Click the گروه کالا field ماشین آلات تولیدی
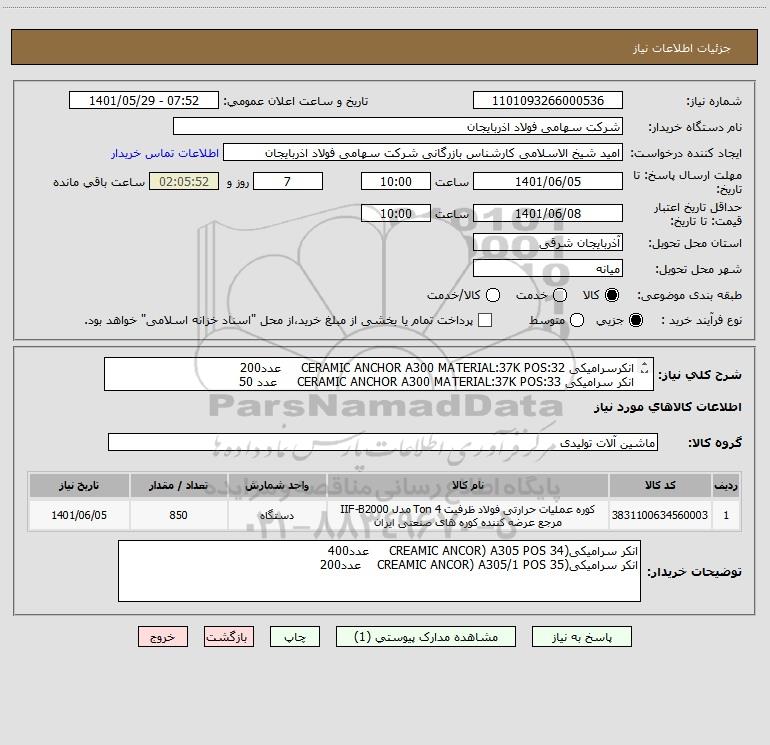Screen dimensions: 770x745 (383, 442)
